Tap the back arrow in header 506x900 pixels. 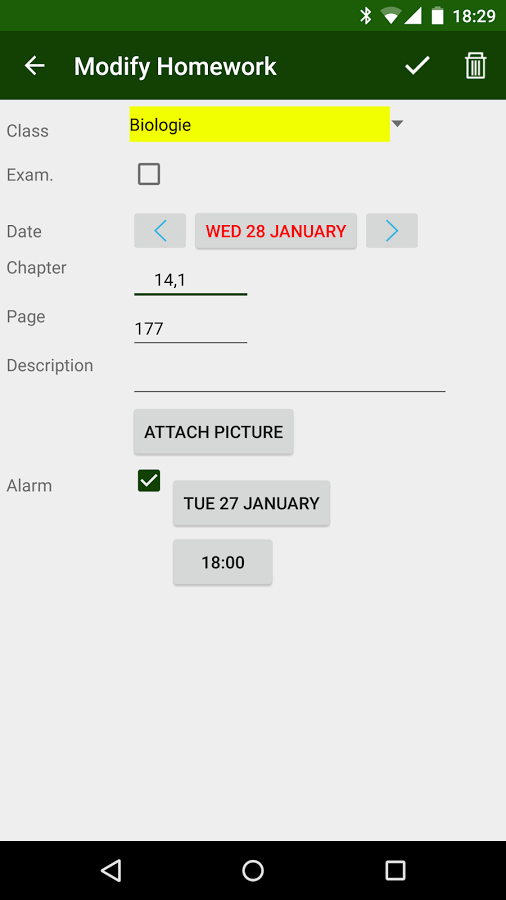point(34,66)
